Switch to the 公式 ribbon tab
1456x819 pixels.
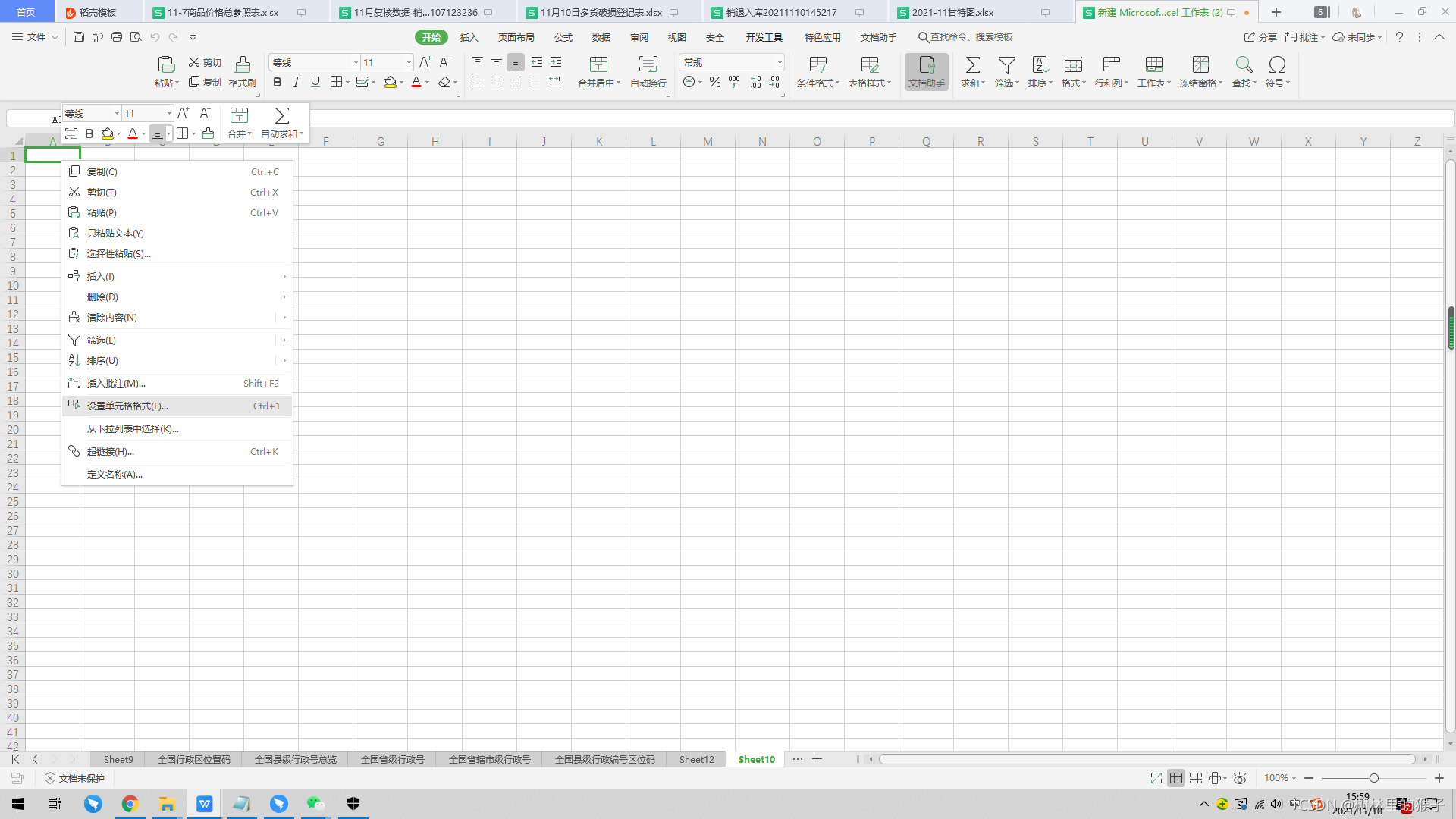pyautogui.click(x=563, y=37)
